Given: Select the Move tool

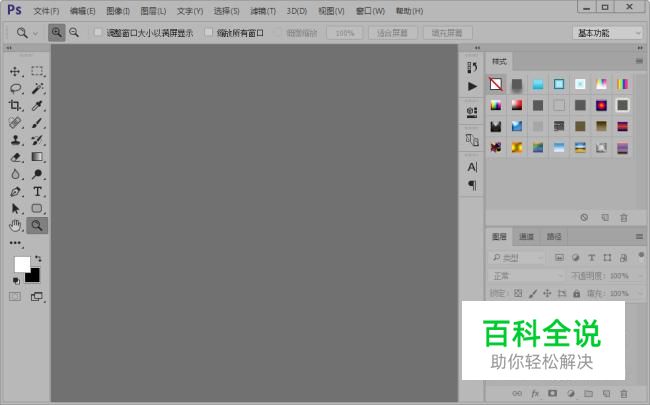Looking at the screenshot, I should coord(15,71).
